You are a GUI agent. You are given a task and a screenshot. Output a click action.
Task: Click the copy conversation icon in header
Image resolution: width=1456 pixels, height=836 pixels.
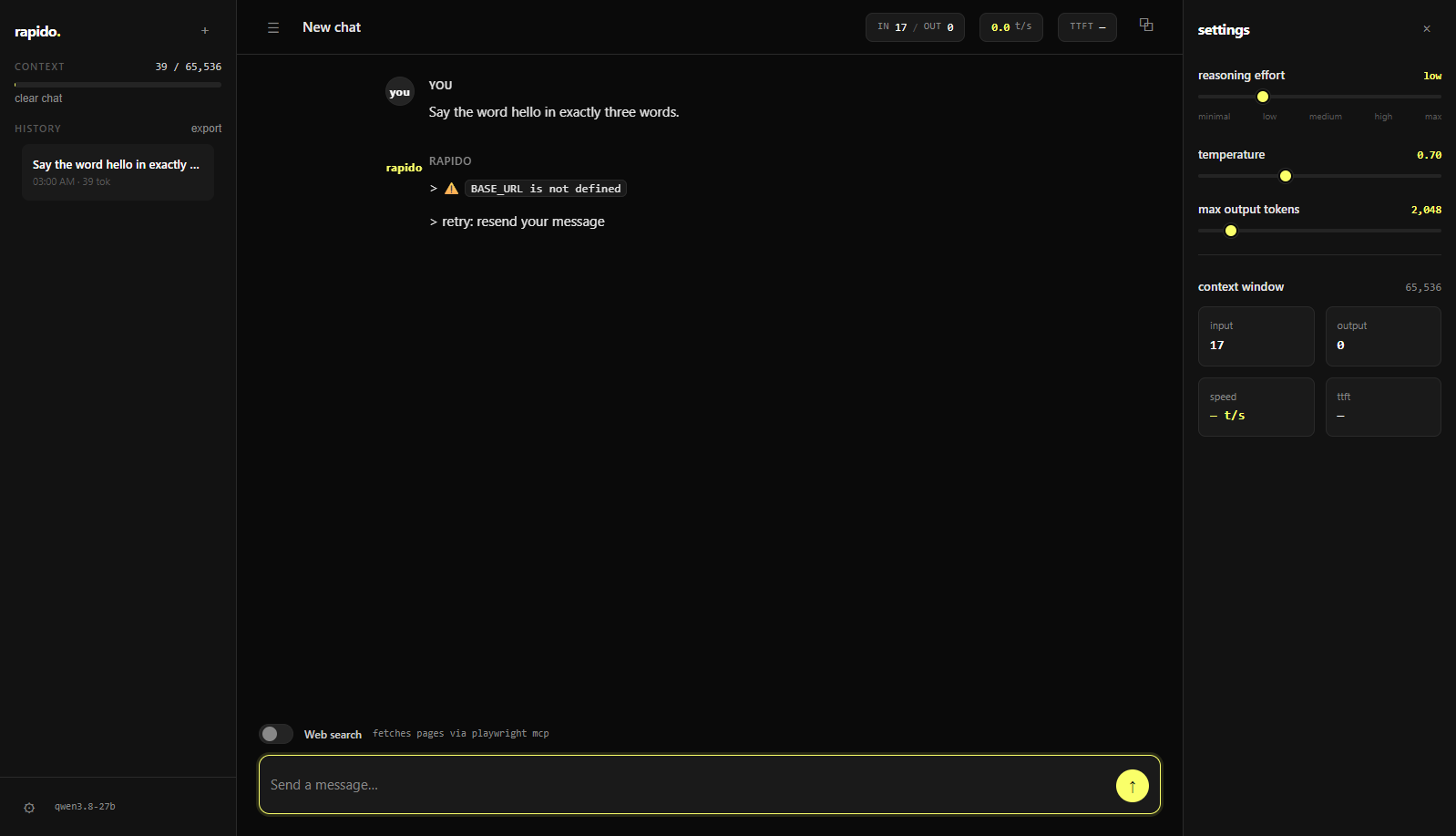coord(1146,26)
